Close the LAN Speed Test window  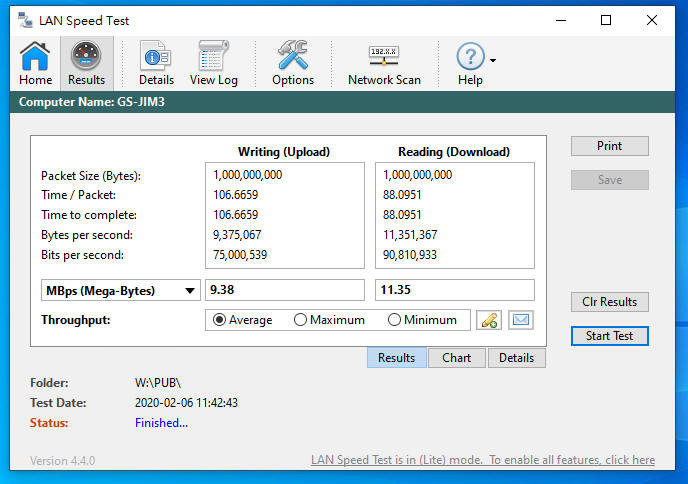pyautogui.click(x=652, y=20)
